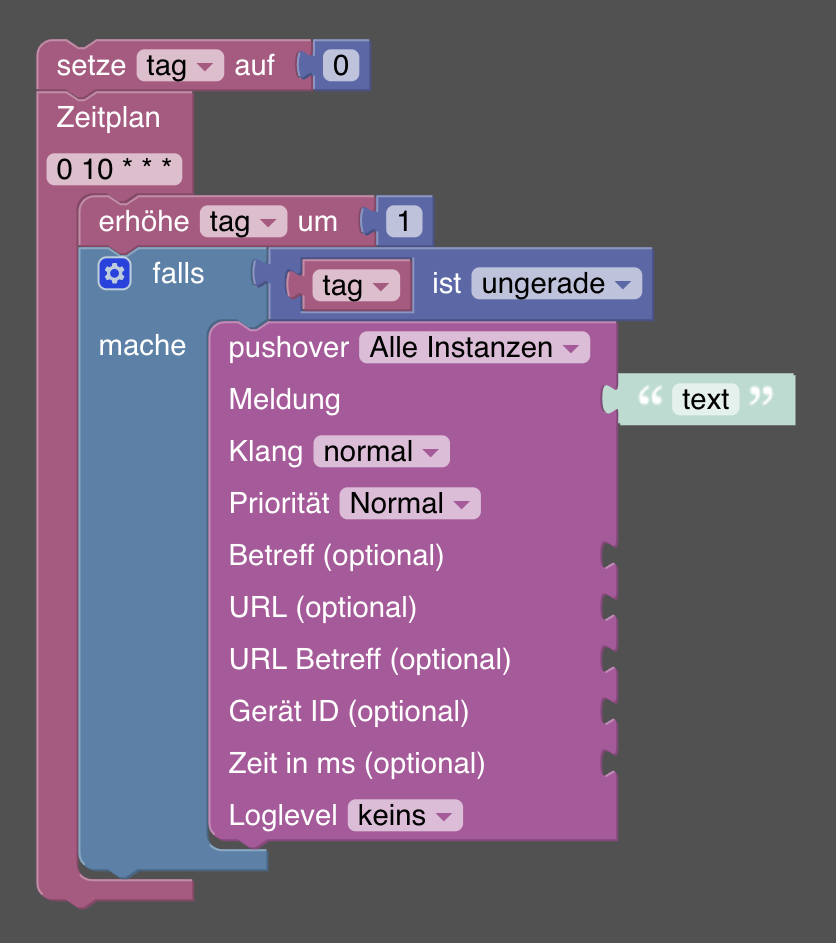
Task: Open the Priorität Normal dropdown
Action: coord(410,503)
